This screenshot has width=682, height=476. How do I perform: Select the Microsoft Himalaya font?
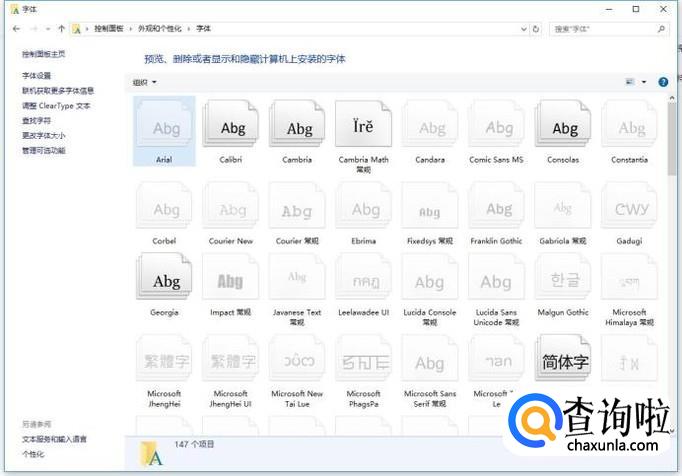tap(629, 277)
